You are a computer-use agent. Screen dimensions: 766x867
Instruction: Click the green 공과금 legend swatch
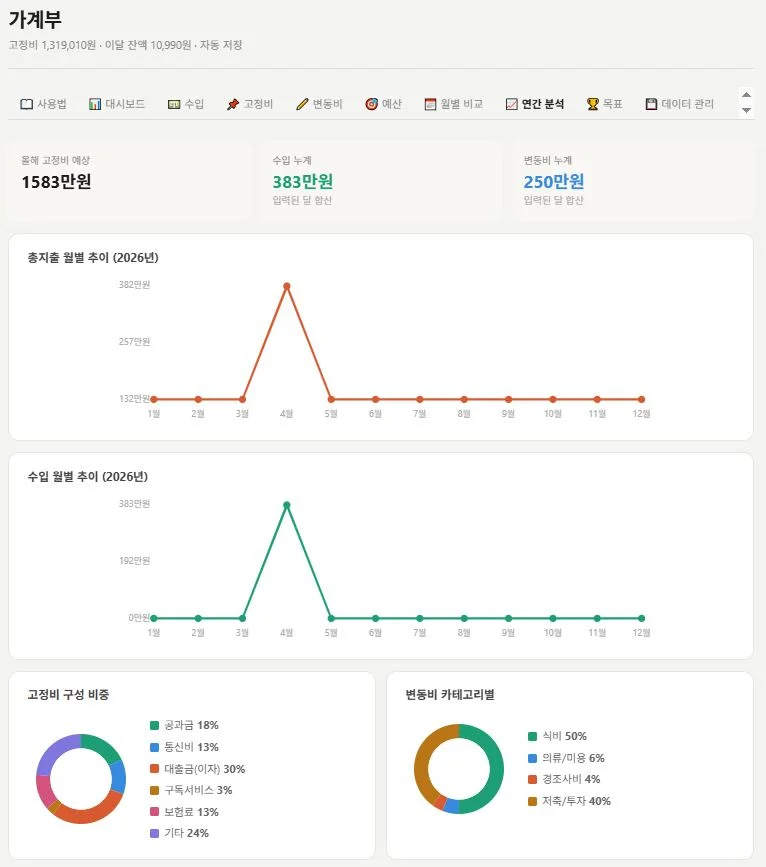click(154, 725)
